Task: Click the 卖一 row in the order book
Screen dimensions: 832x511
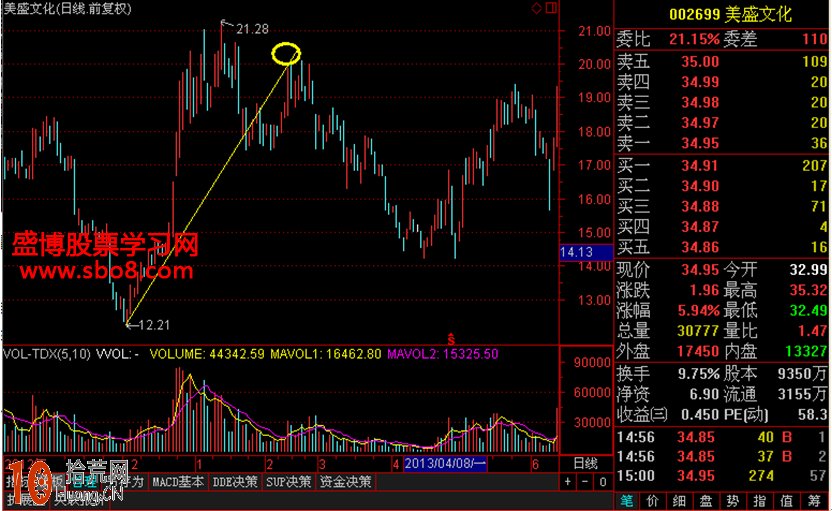Action: click(722, 143)
